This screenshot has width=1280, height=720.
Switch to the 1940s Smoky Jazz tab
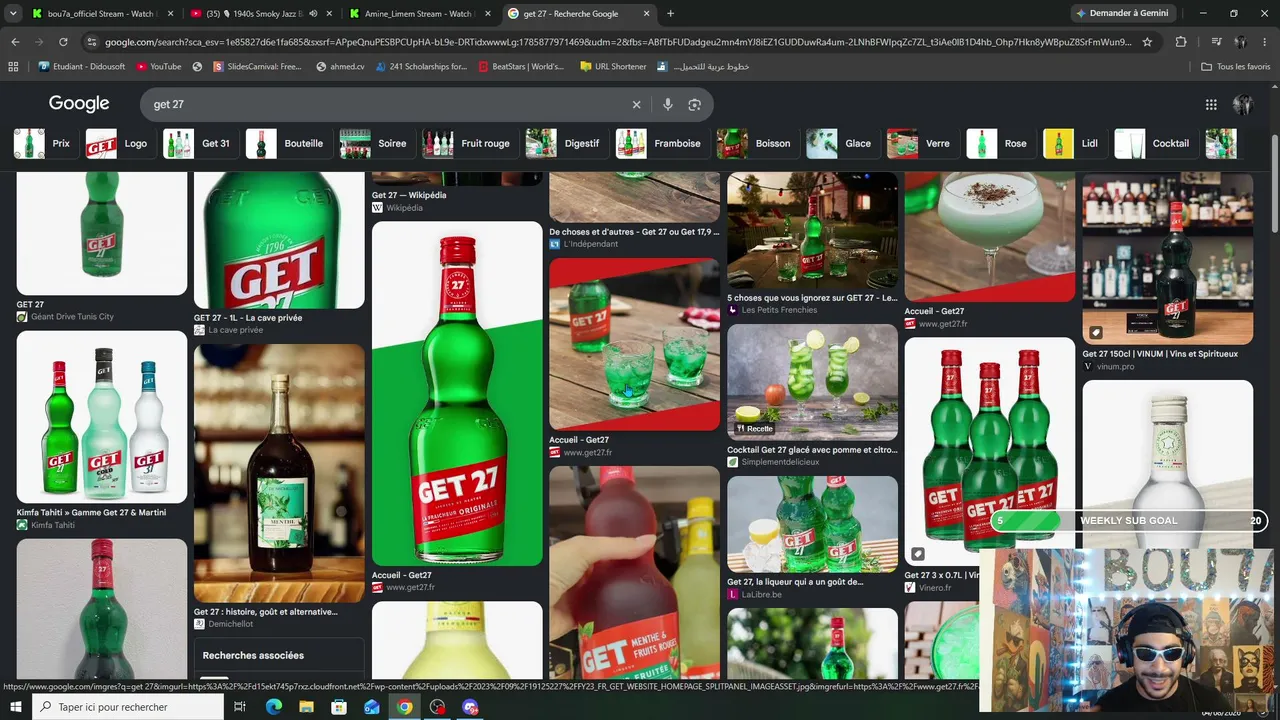tap(262, 14)
